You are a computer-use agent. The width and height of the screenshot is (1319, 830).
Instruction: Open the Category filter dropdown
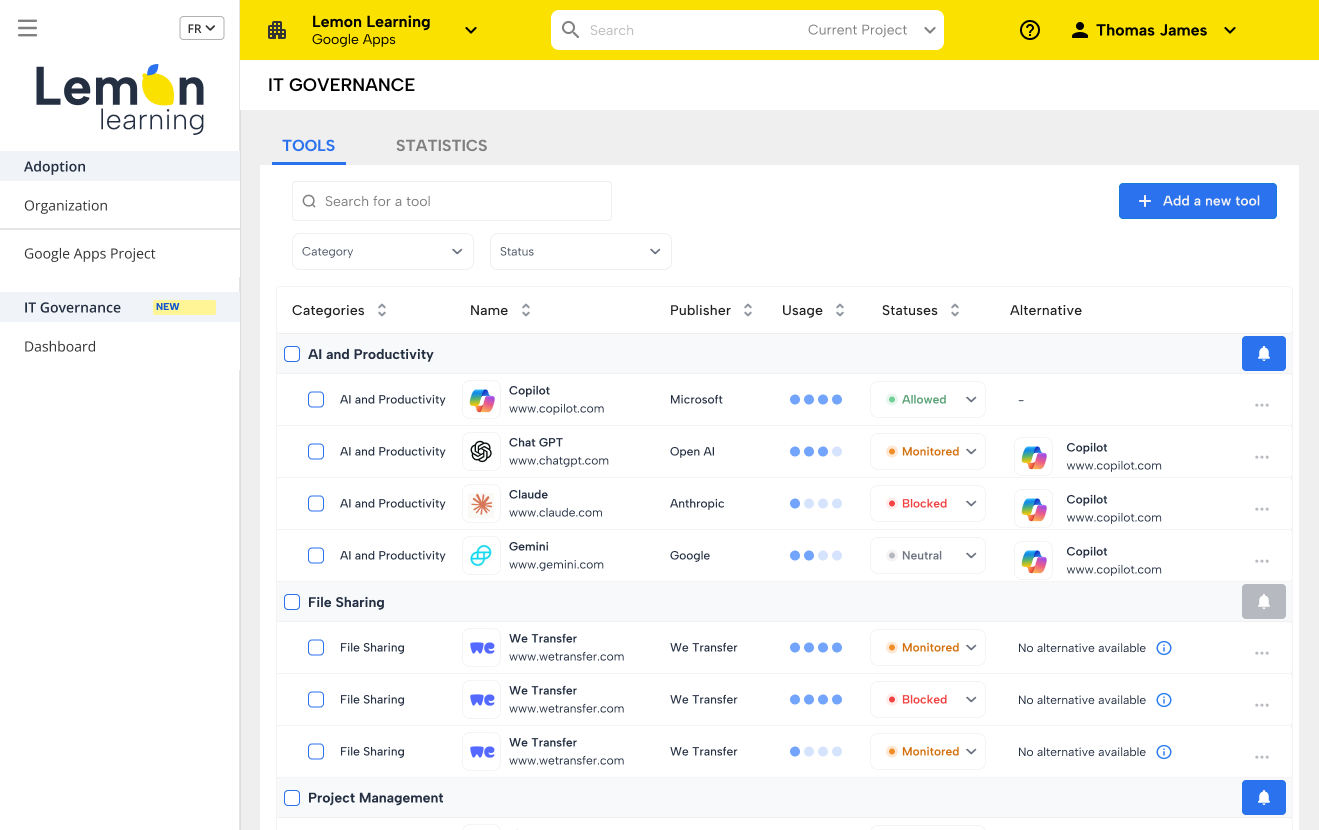pos(382,252)
